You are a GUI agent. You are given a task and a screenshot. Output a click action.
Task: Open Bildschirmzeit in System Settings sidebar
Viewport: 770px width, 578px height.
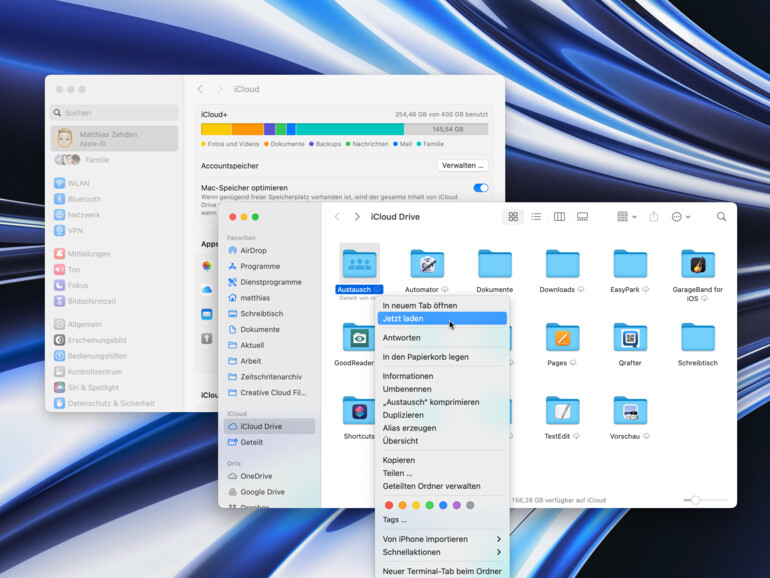click(114, 301)
